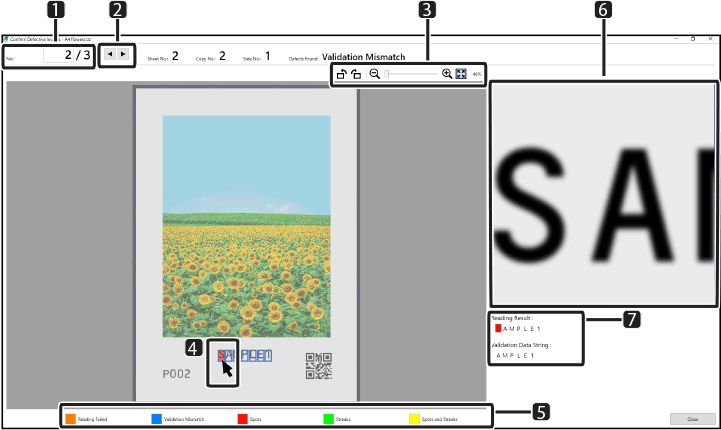The height and width of the screenshot is (430, 721).
Task: Click the green Streaks legend swatch
Action: pyautogui.click(x=328, y=419)
